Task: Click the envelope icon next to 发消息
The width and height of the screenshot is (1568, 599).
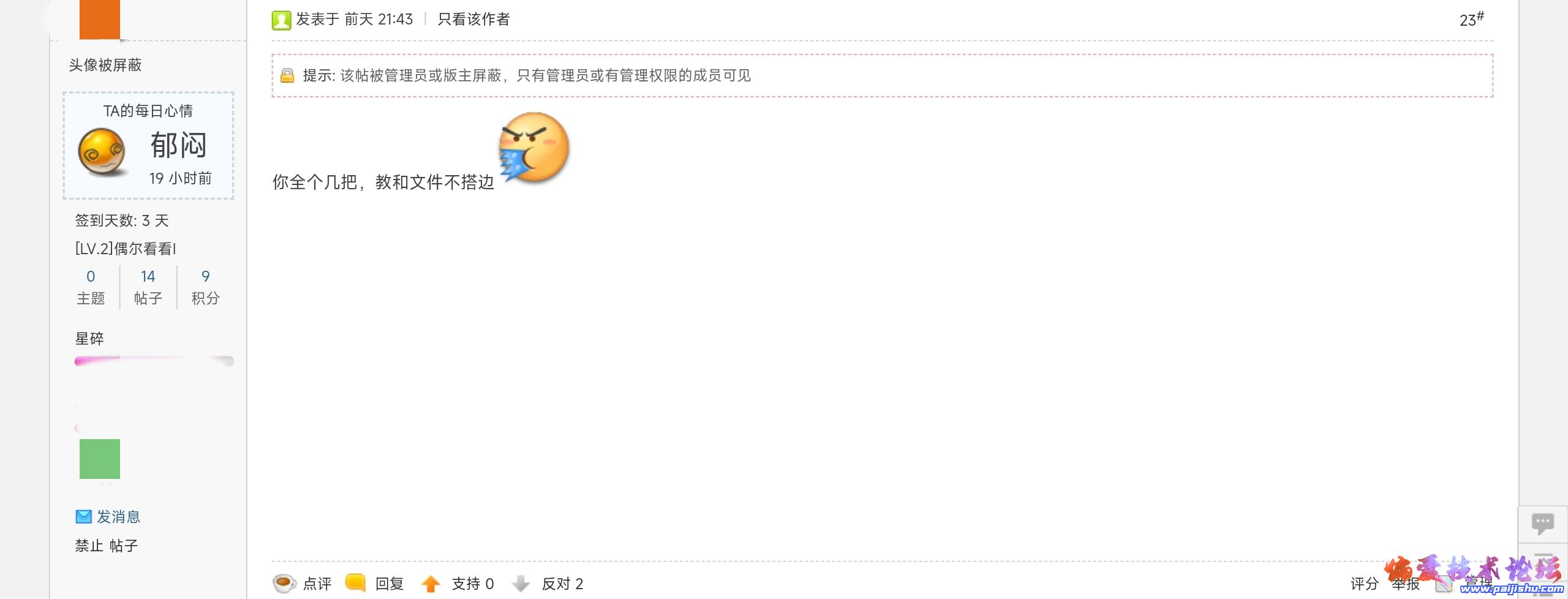Action: pos(83,517)
